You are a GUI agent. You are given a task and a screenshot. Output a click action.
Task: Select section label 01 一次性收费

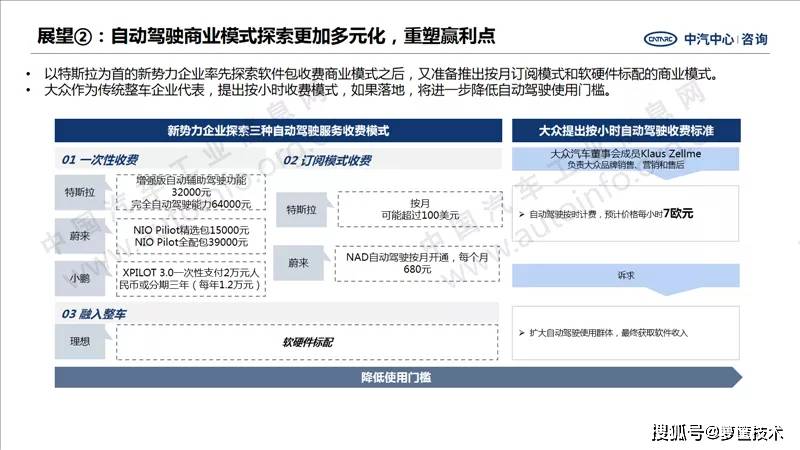[x=99, y=160]
